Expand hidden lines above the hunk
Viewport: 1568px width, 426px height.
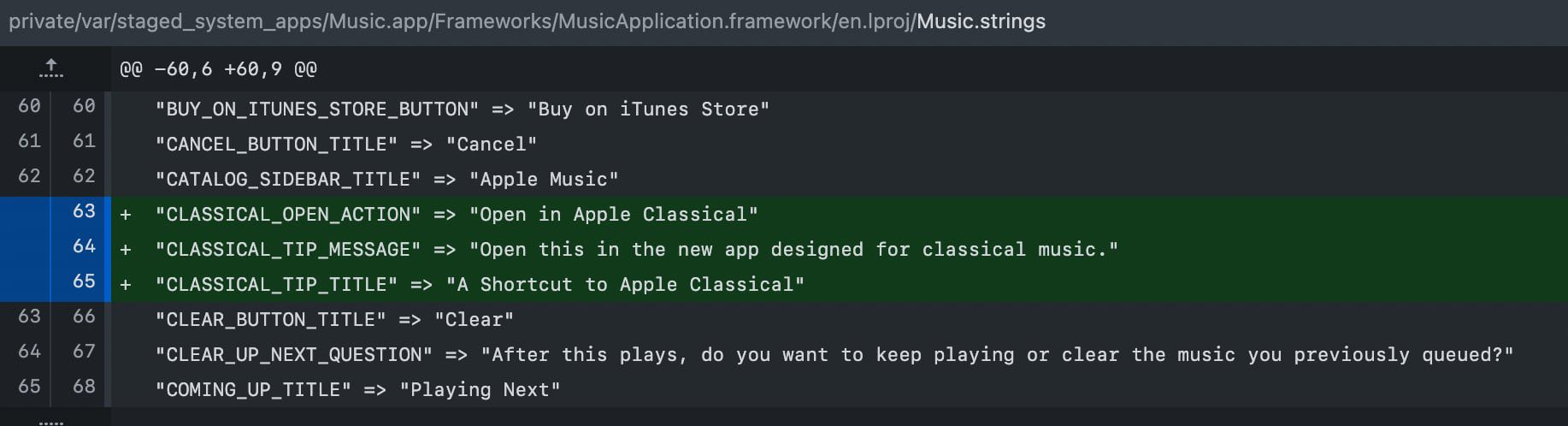pyautogui.click(x=51, y=68)
